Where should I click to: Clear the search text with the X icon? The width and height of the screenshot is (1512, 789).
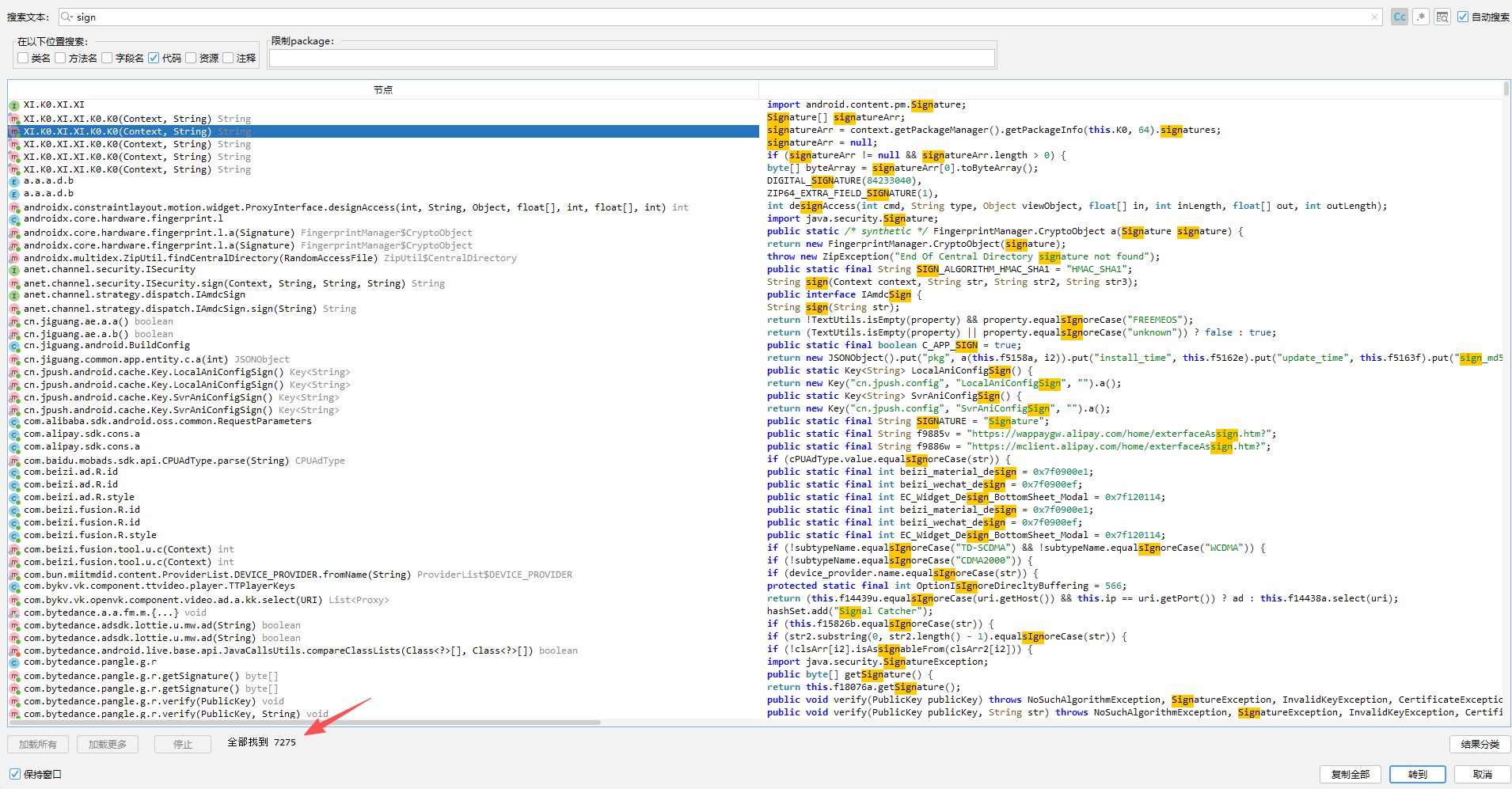(x=1376, y=17)
